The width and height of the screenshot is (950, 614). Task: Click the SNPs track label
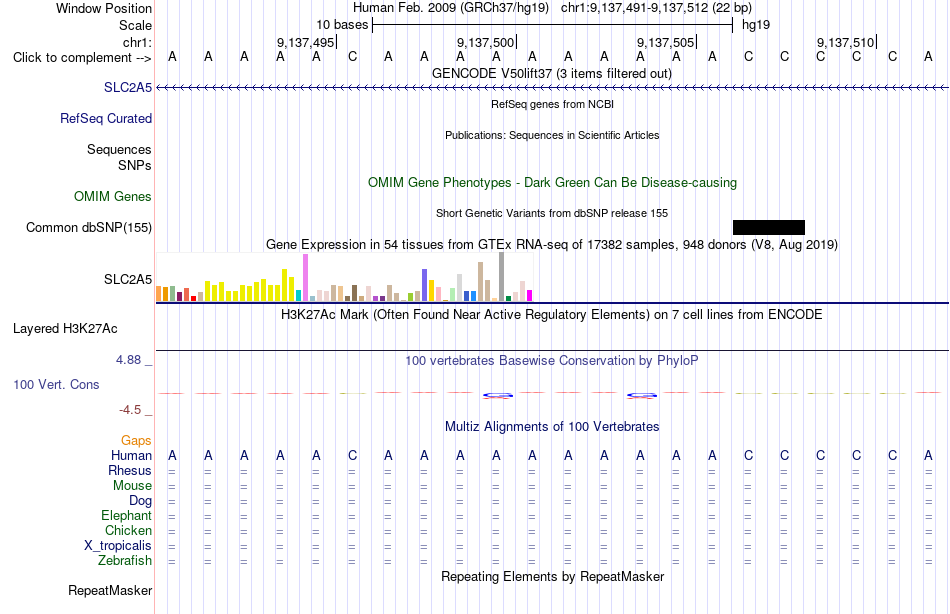coord(135,165)
